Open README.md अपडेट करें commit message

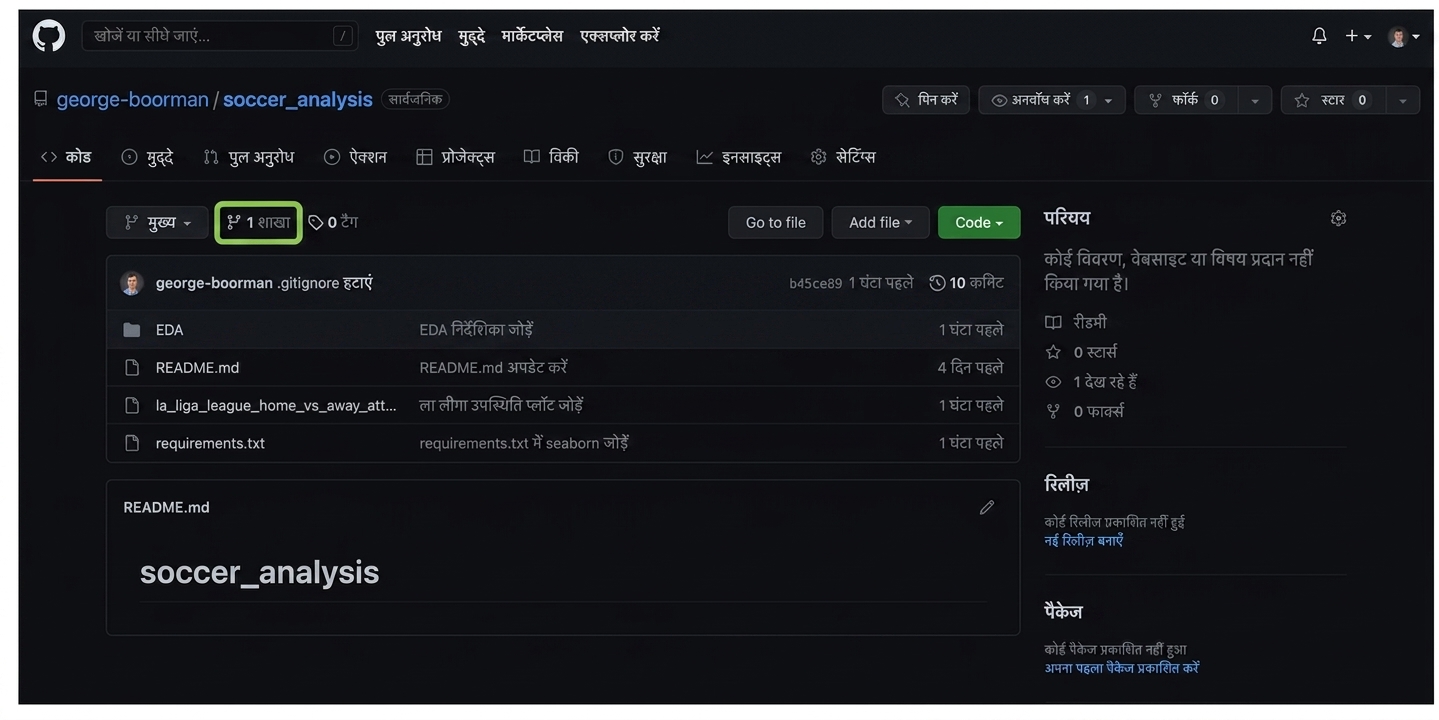coord(493,368)
